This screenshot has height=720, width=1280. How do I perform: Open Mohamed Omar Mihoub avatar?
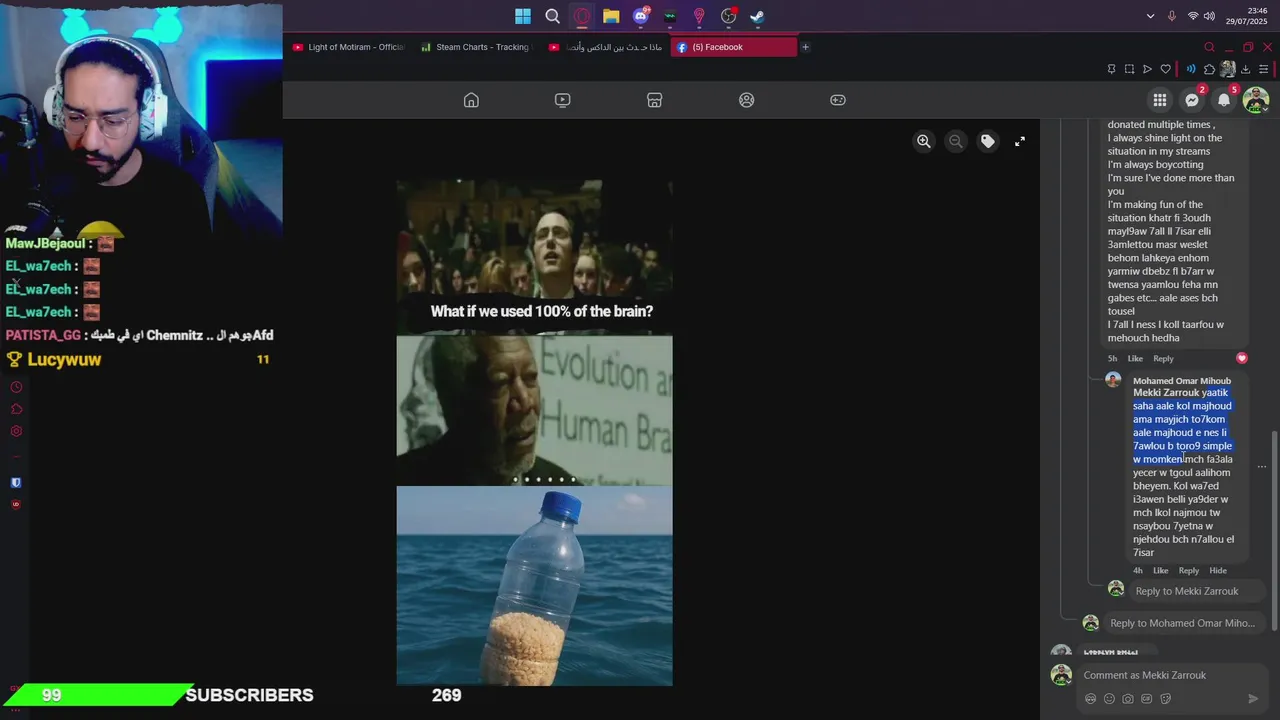pyautogui.click(x=1113, y=380)
